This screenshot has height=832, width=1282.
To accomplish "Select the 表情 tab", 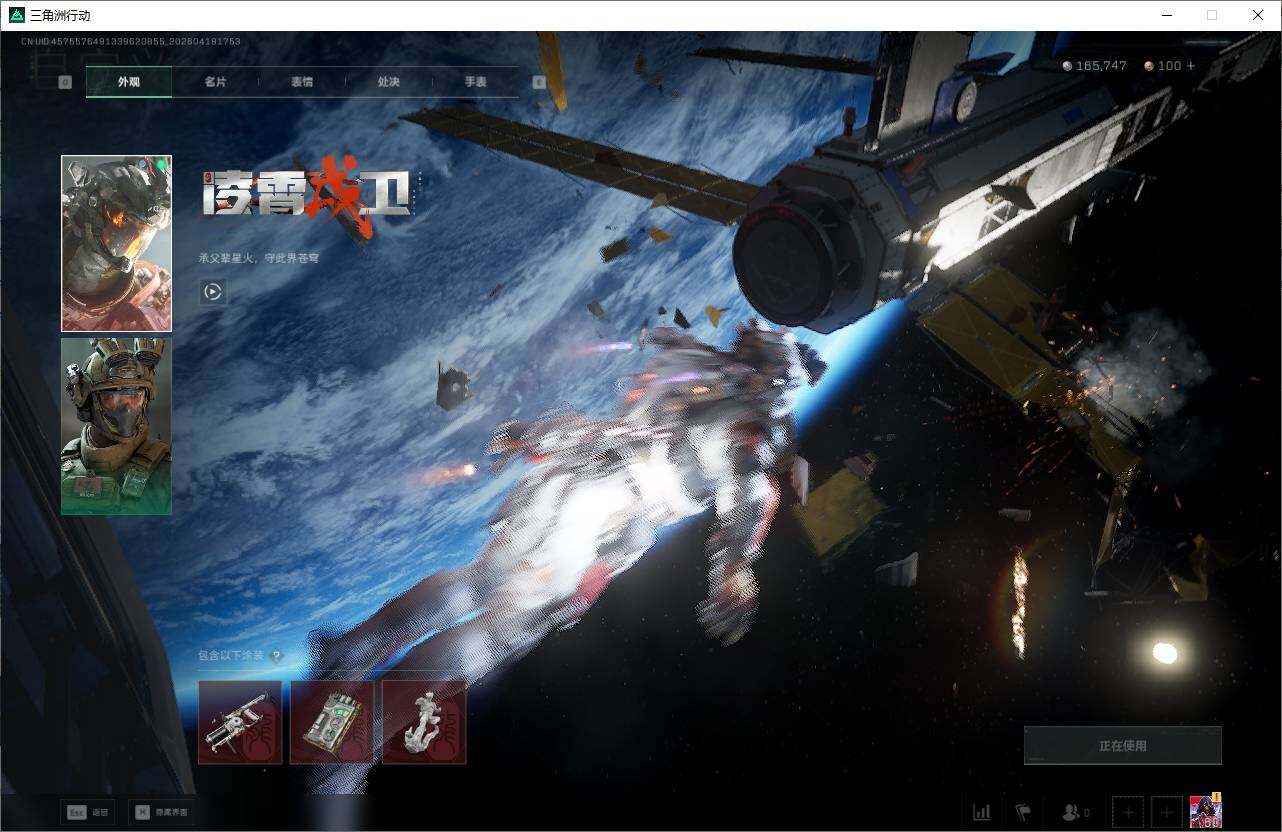I will (x=302, y=82).
